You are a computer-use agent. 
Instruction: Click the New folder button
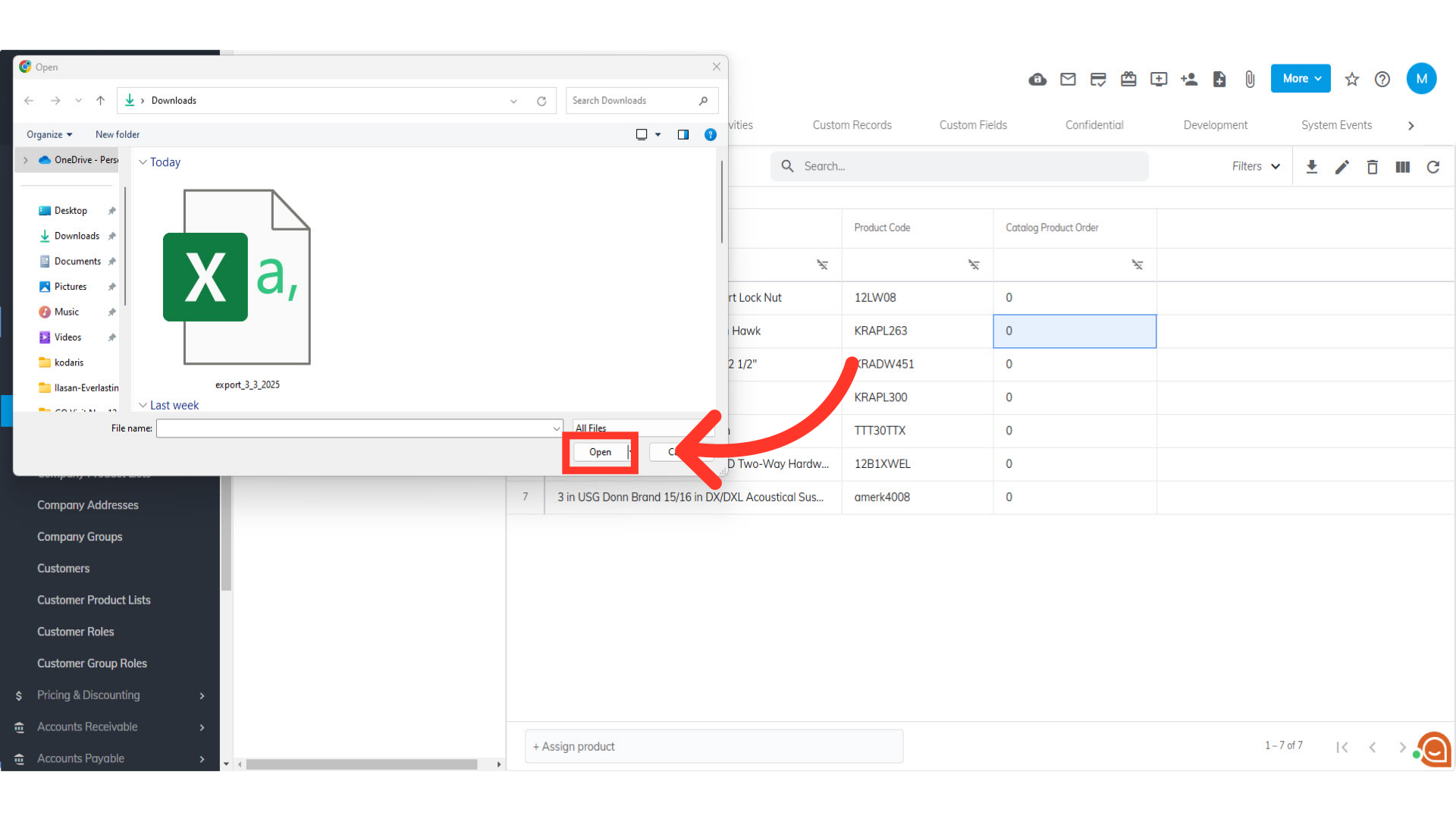[118, 135]
